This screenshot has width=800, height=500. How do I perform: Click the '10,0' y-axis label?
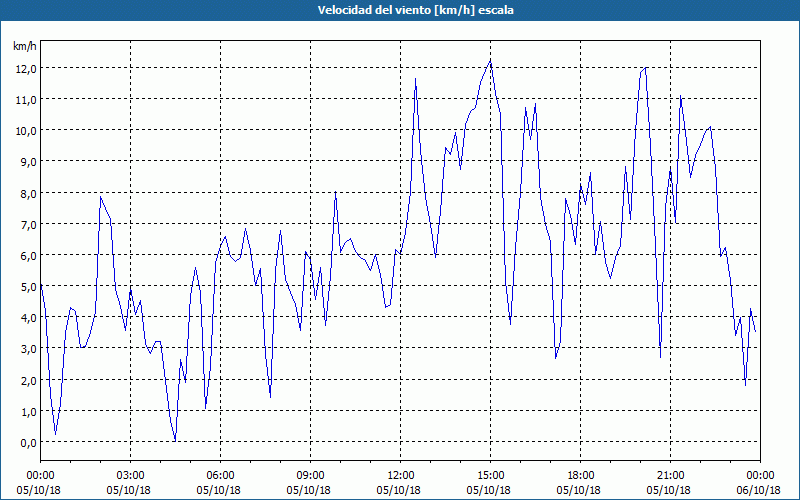(x=28, y=131)
